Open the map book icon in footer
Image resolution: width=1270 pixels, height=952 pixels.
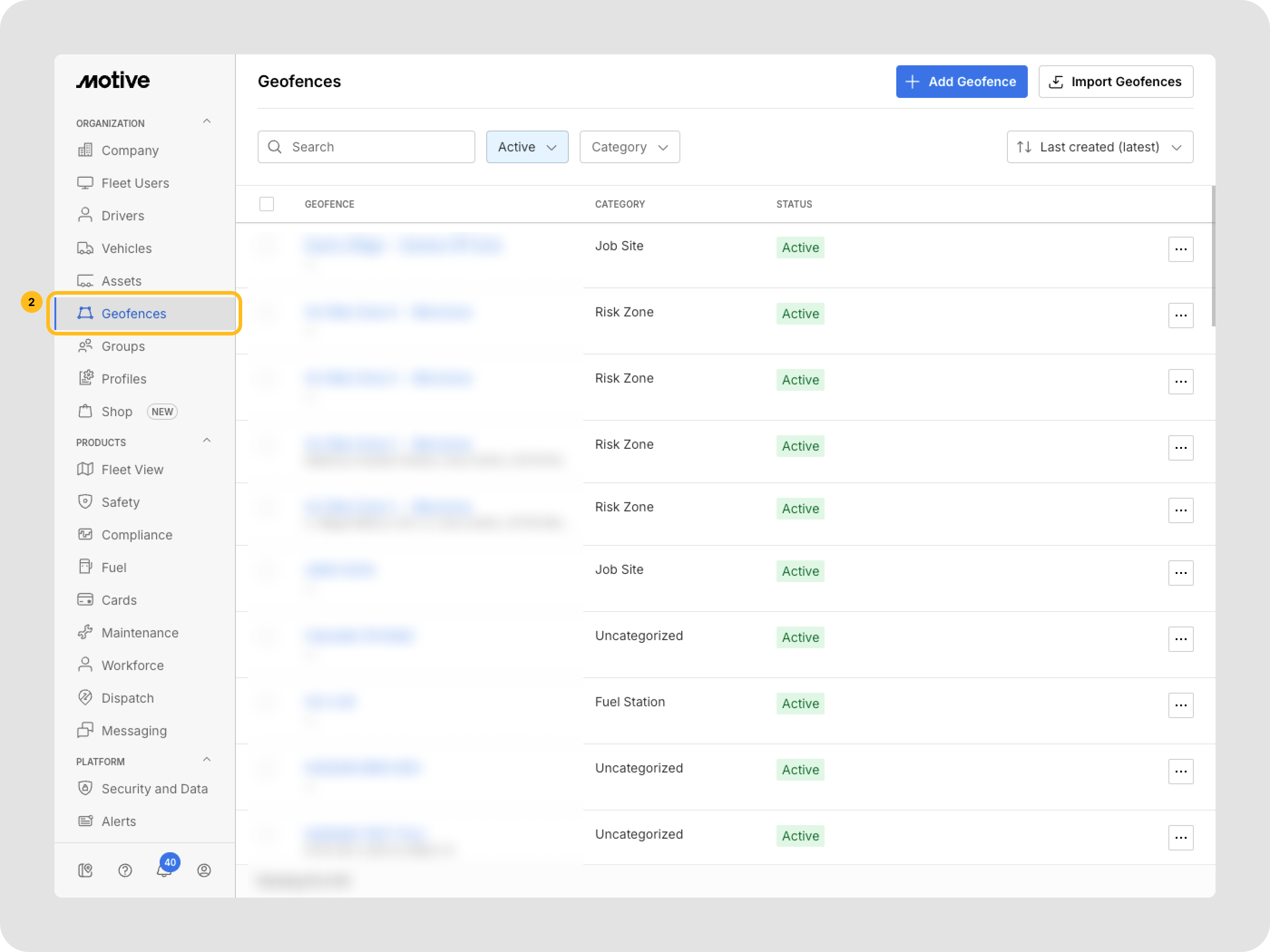[x=85, y=870]
